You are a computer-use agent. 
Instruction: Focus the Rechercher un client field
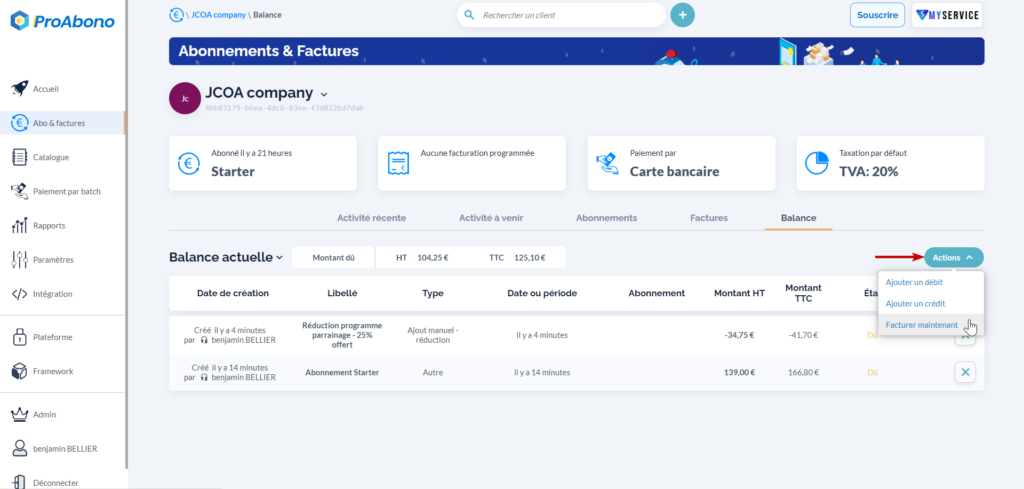562,15
